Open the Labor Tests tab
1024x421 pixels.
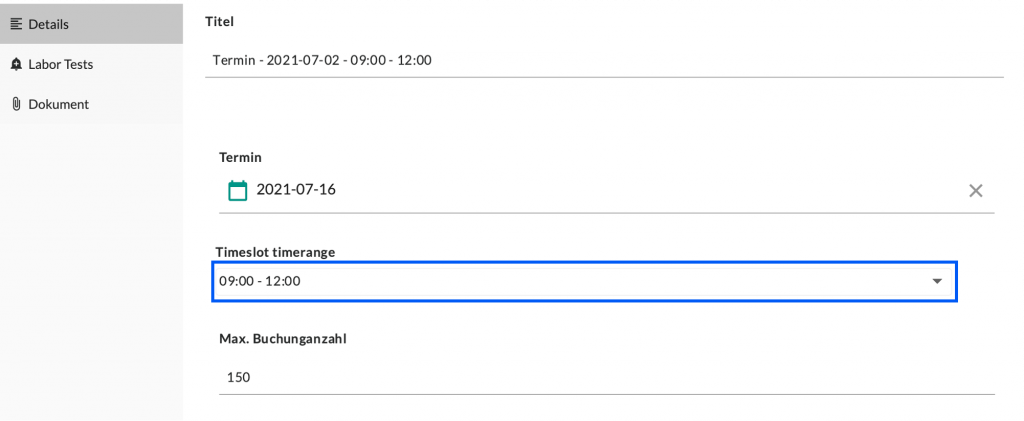tap(61, 64)
